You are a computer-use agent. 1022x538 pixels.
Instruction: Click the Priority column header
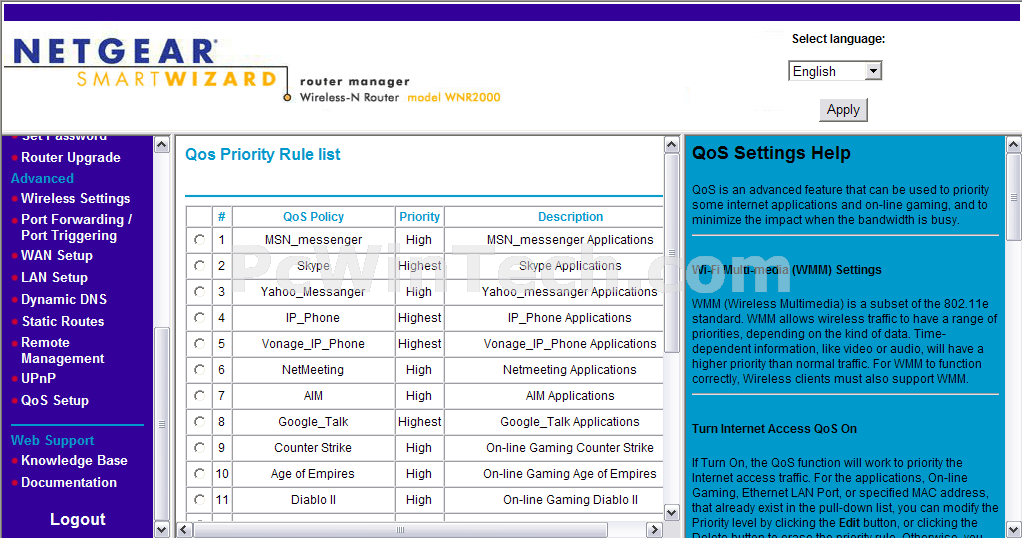419,217
